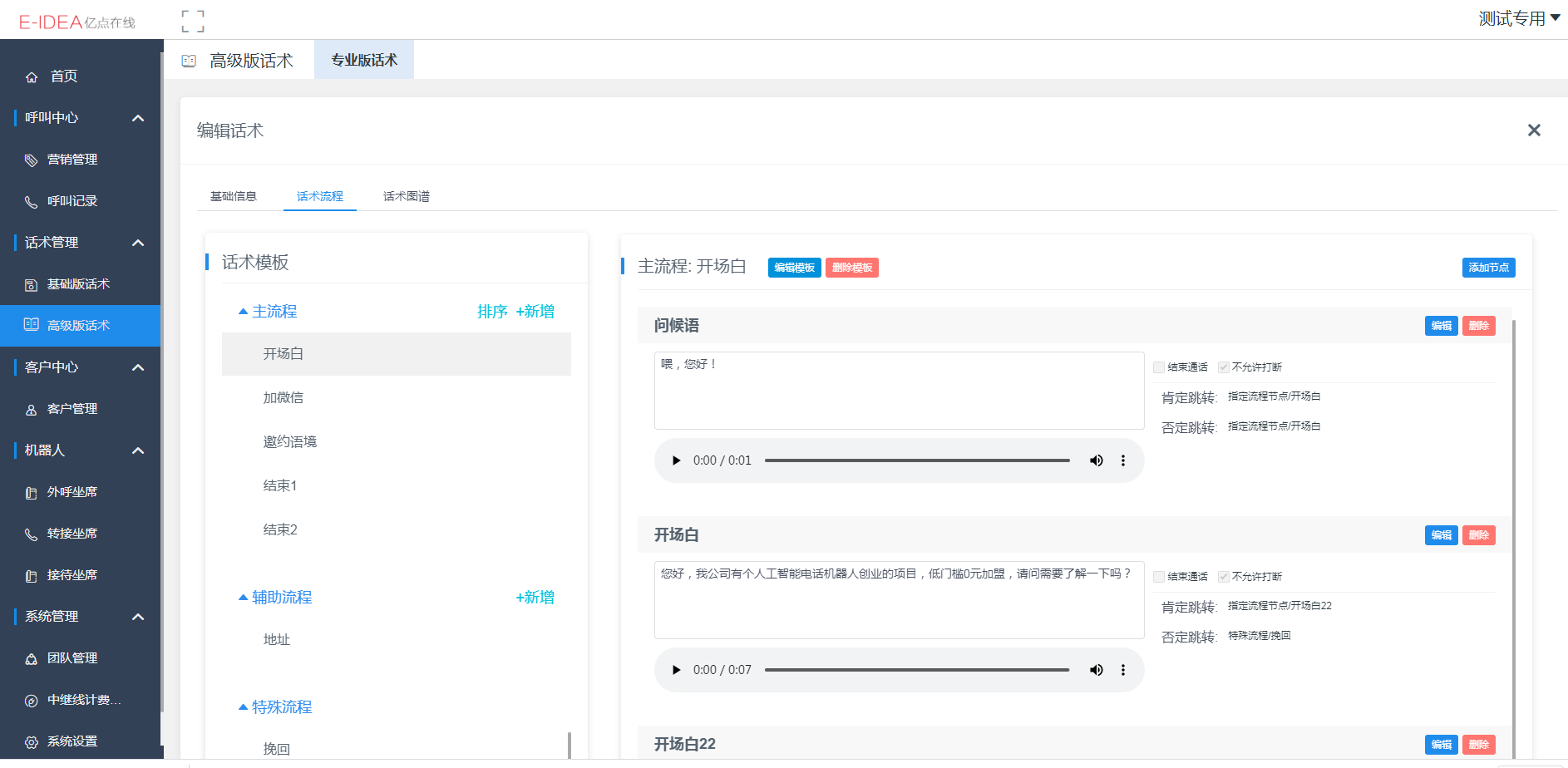1568x768 pixels.
Task: Switch to the 基础信息 tab
Action: pyautogui.click(x=234, y=196)
